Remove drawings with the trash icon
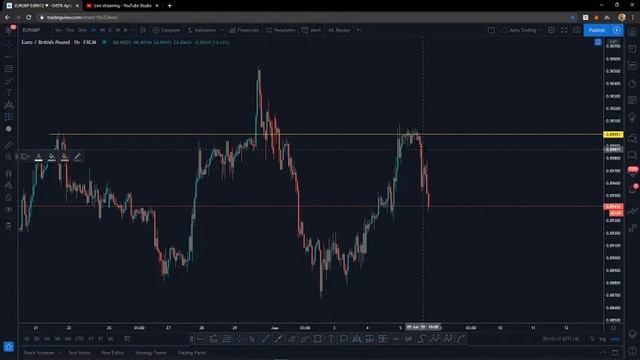 [x=9, y=226]
